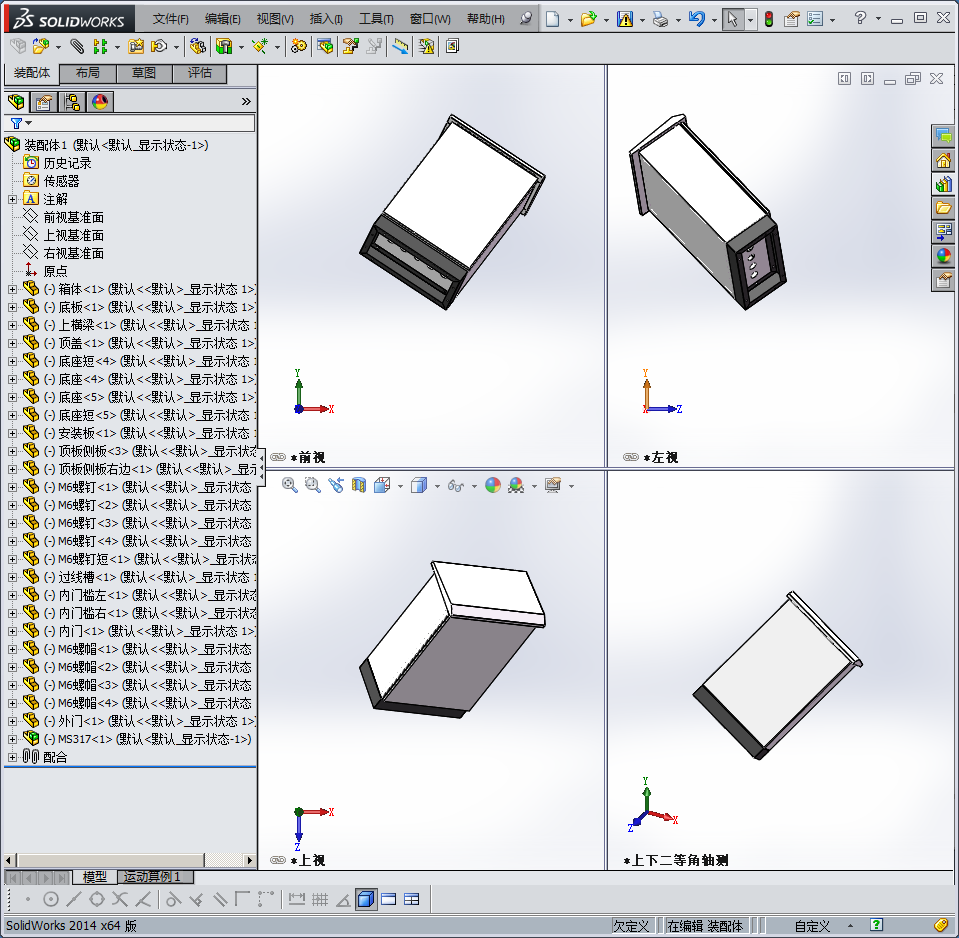Open the DisplayManager color ball tab icon

[100, 102]
